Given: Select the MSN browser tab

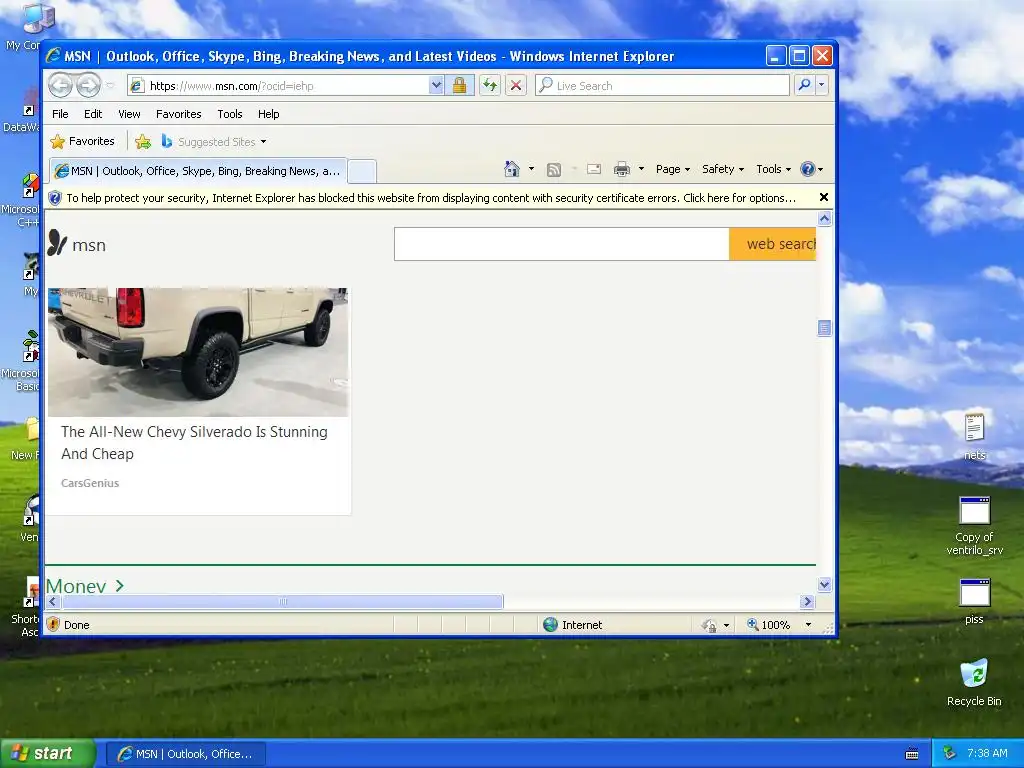Looking at the screenshot, I should pos(198,171).
